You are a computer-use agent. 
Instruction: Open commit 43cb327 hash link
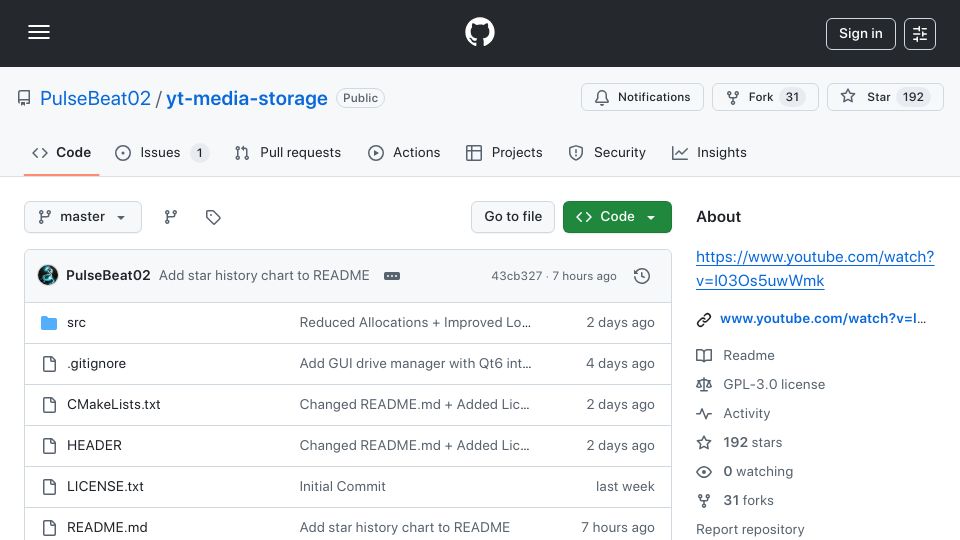pos(516,276)
